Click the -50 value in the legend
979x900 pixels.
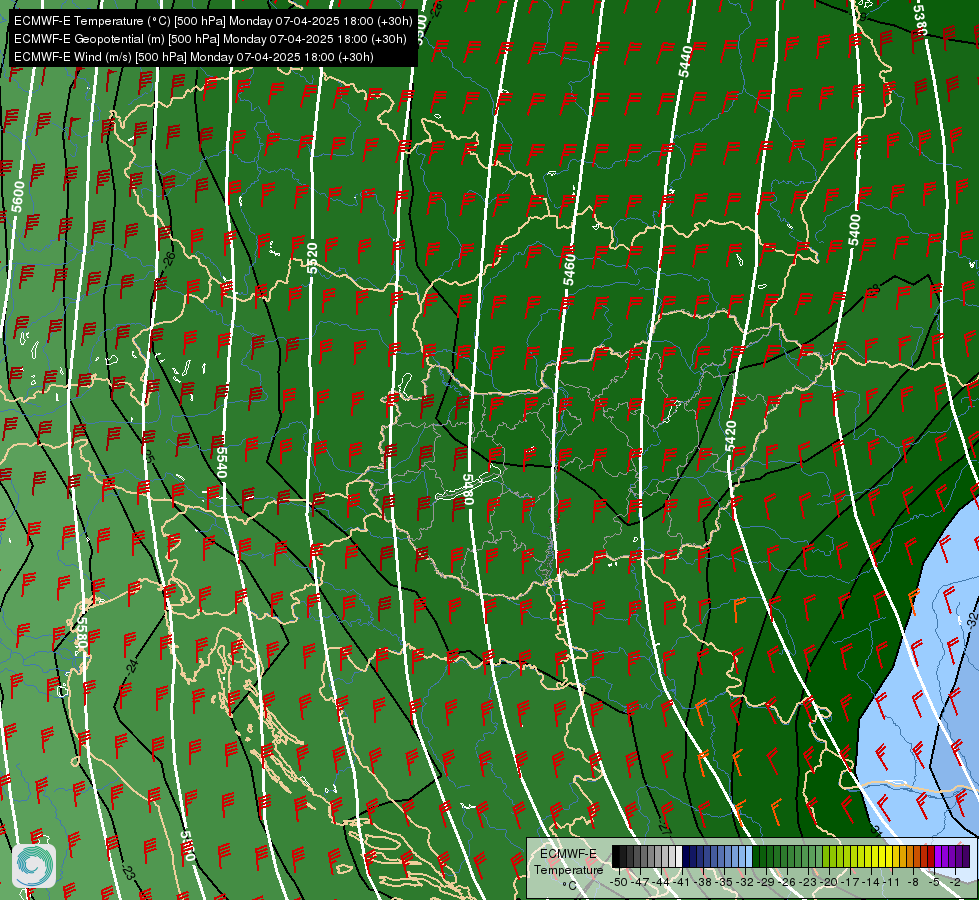pos(619,882)
